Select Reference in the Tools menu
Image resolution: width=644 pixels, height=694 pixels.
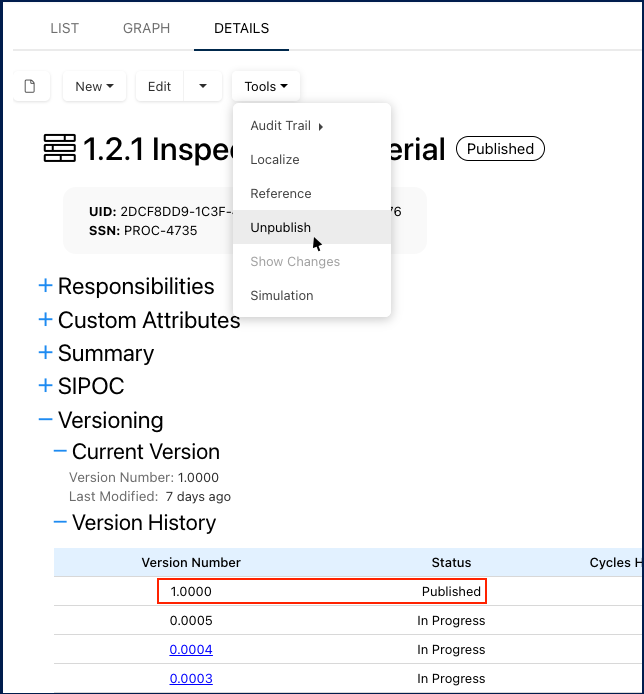[281, 194]
